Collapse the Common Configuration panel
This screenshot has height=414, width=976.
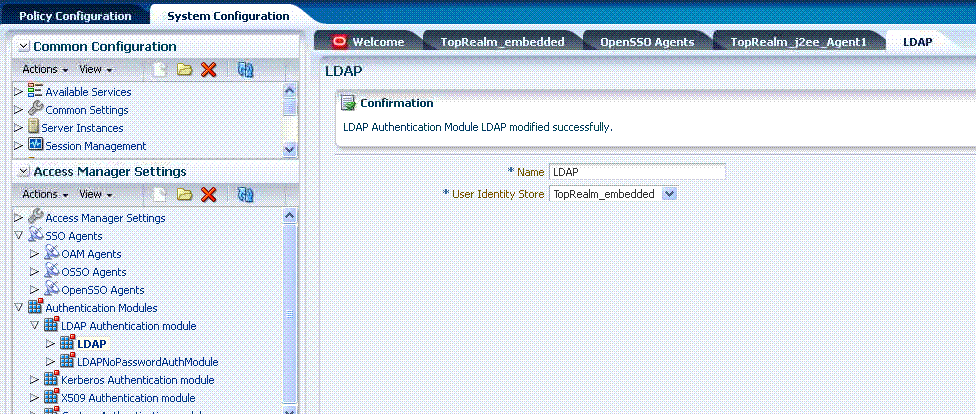point(24,46)
